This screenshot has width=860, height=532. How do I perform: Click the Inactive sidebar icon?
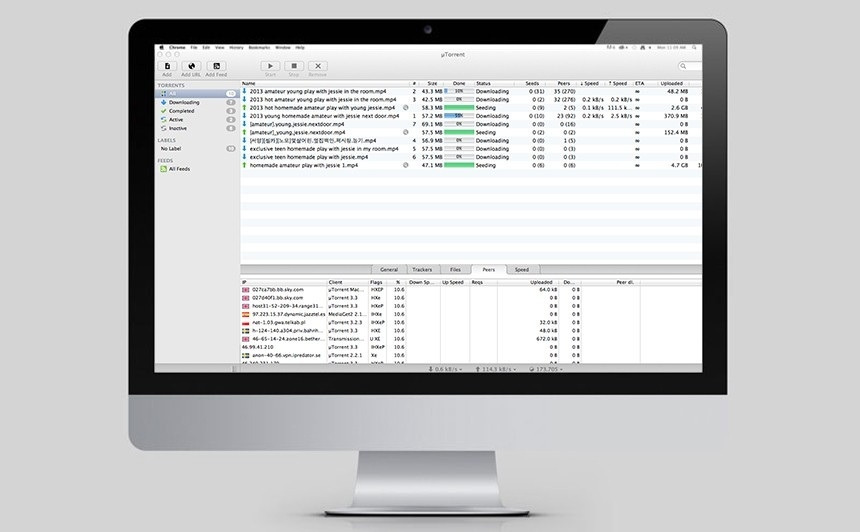(x=163, y=128)
